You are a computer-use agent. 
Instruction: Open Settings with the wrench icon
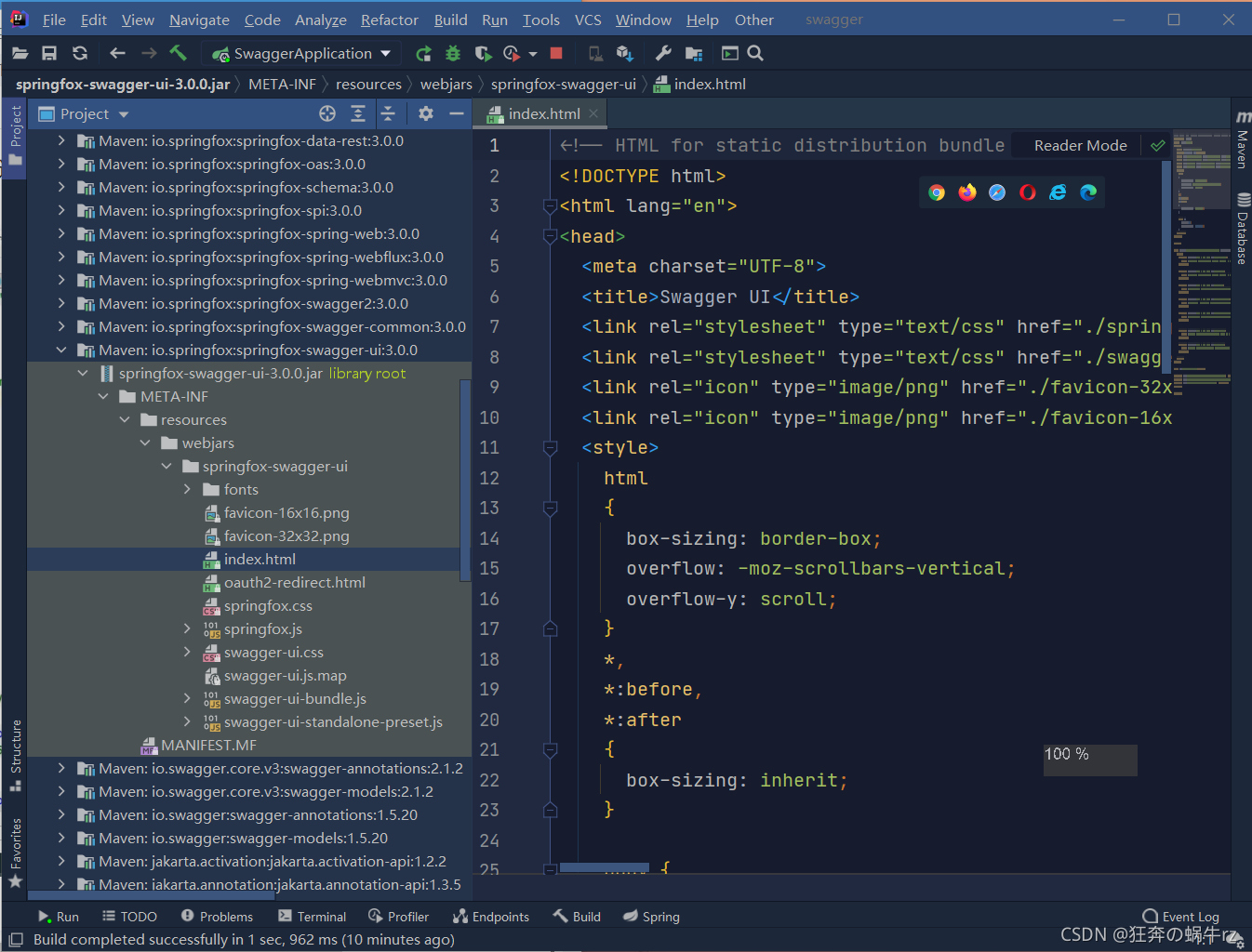[663, 54]
